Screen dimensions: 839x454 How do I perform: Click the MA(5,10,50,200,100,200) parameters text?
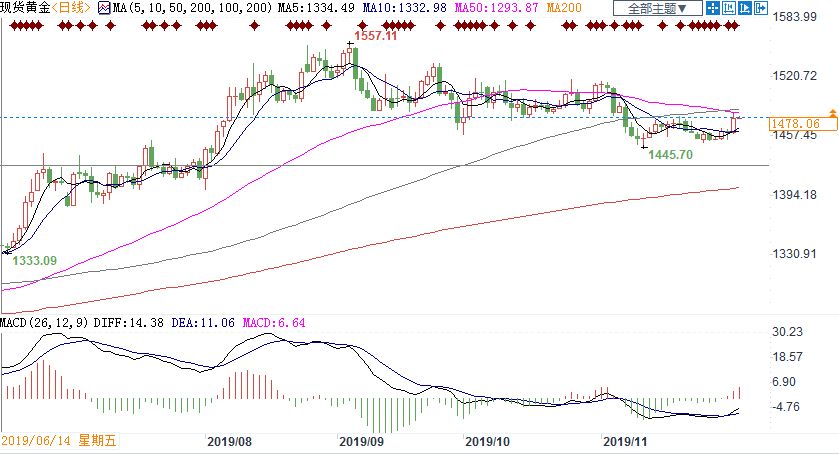tap(193, 8)
